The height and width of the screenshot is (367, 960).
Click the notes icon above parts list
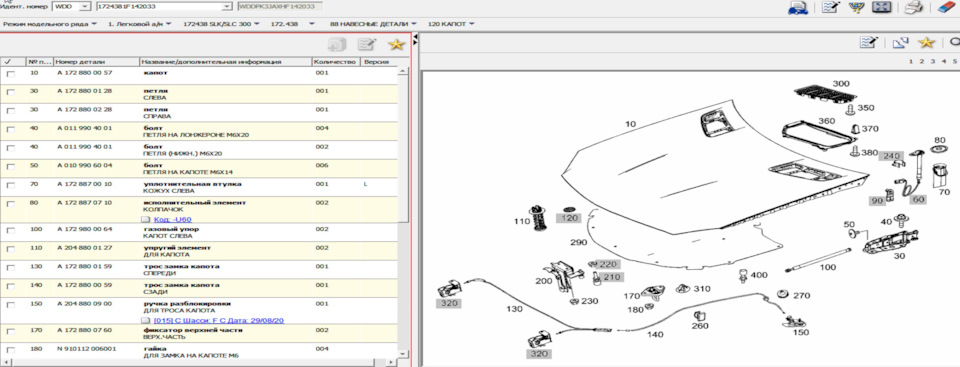pyautogui.click(x=366, y=44)
